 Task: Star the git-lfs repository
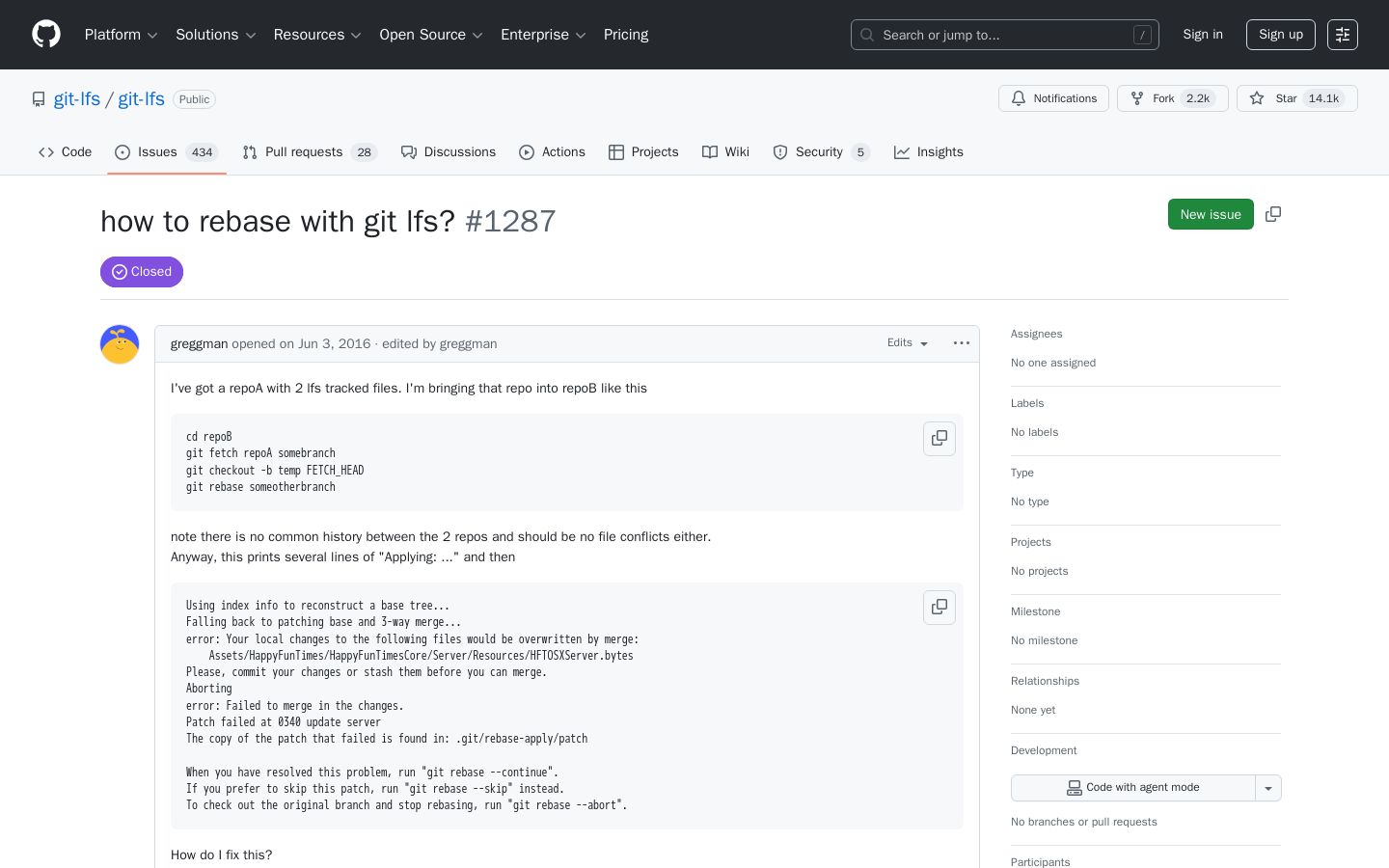(1297, 98)
